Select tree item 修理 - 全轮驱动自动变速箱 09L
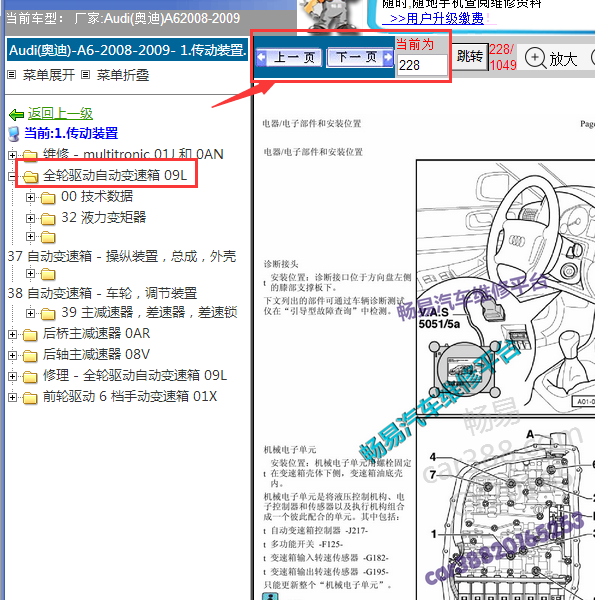Screen dimensions: 595x600 coord(135,375)
